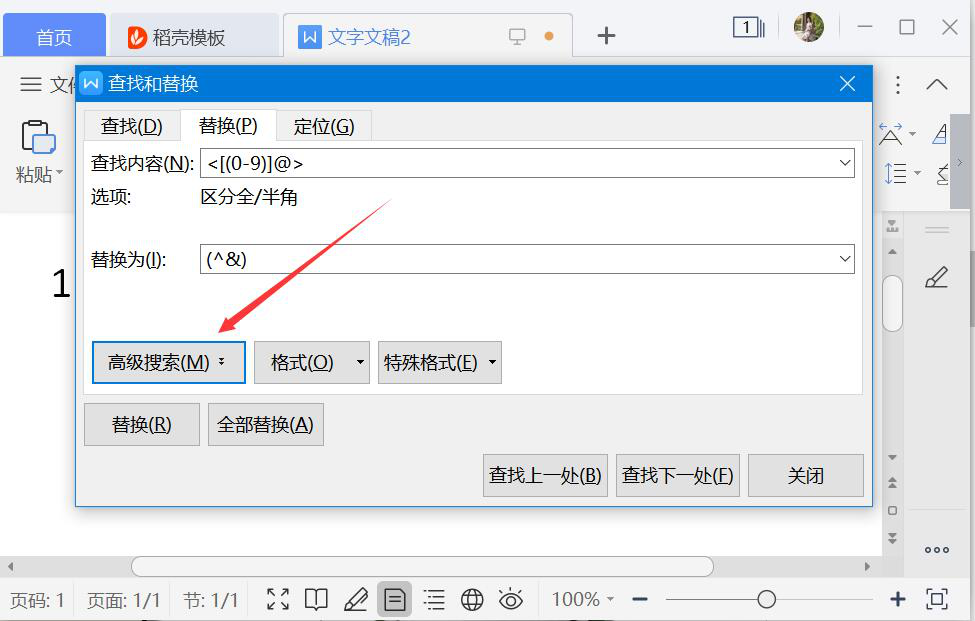
Task: Toggle eye protection mode icon
Action: pyautogui.click(x=511, y=599)
